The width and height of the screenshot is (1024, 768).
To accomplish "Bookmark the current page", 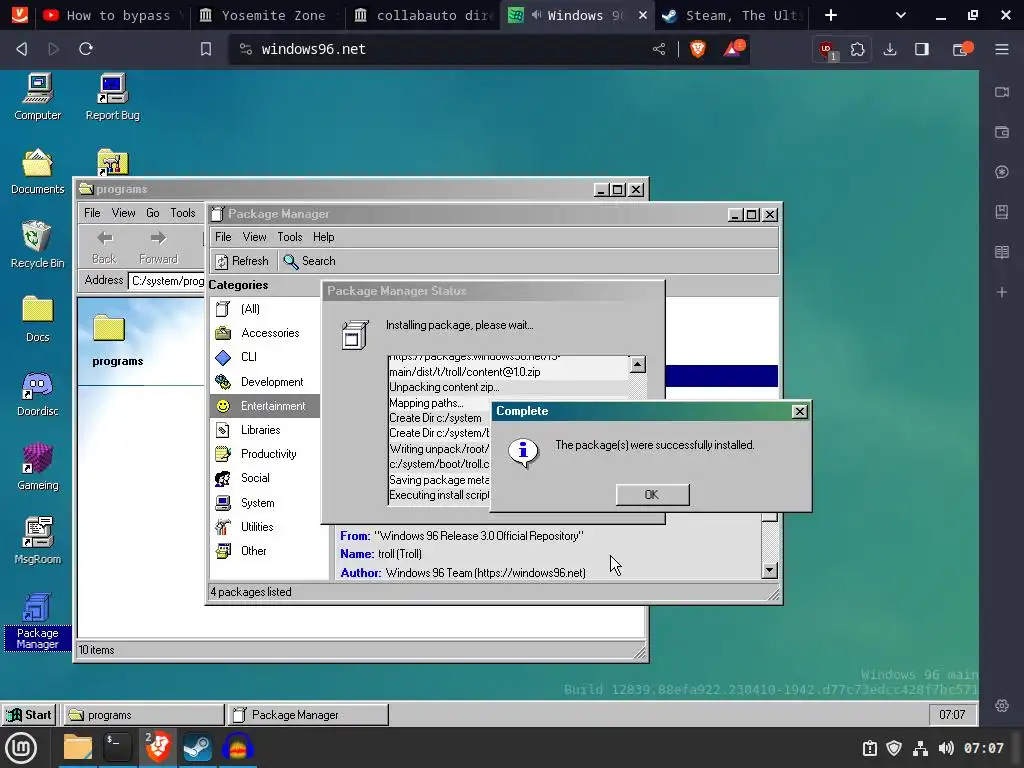I will coord(206,49).
